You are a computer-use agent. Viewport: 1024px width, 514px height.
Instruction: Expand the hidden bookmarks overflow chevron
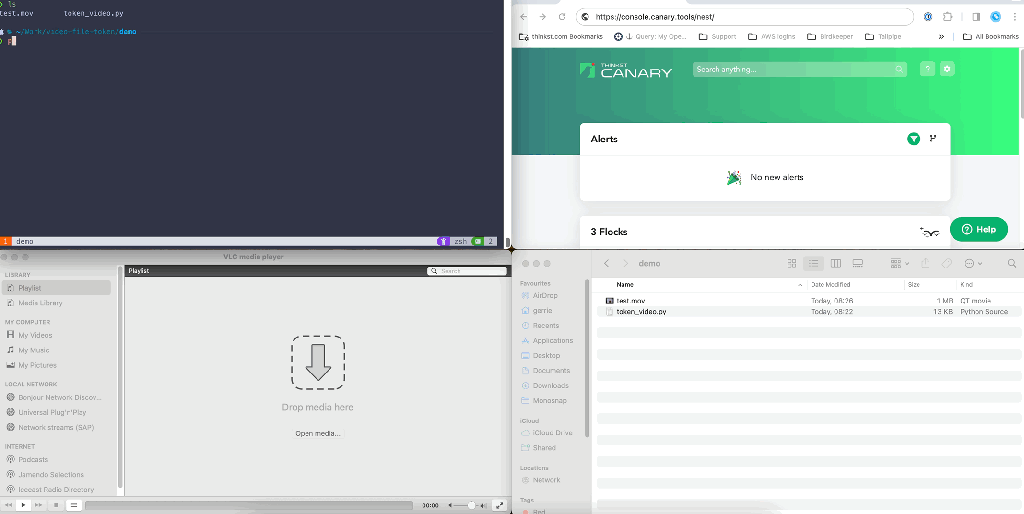point(941,36)
